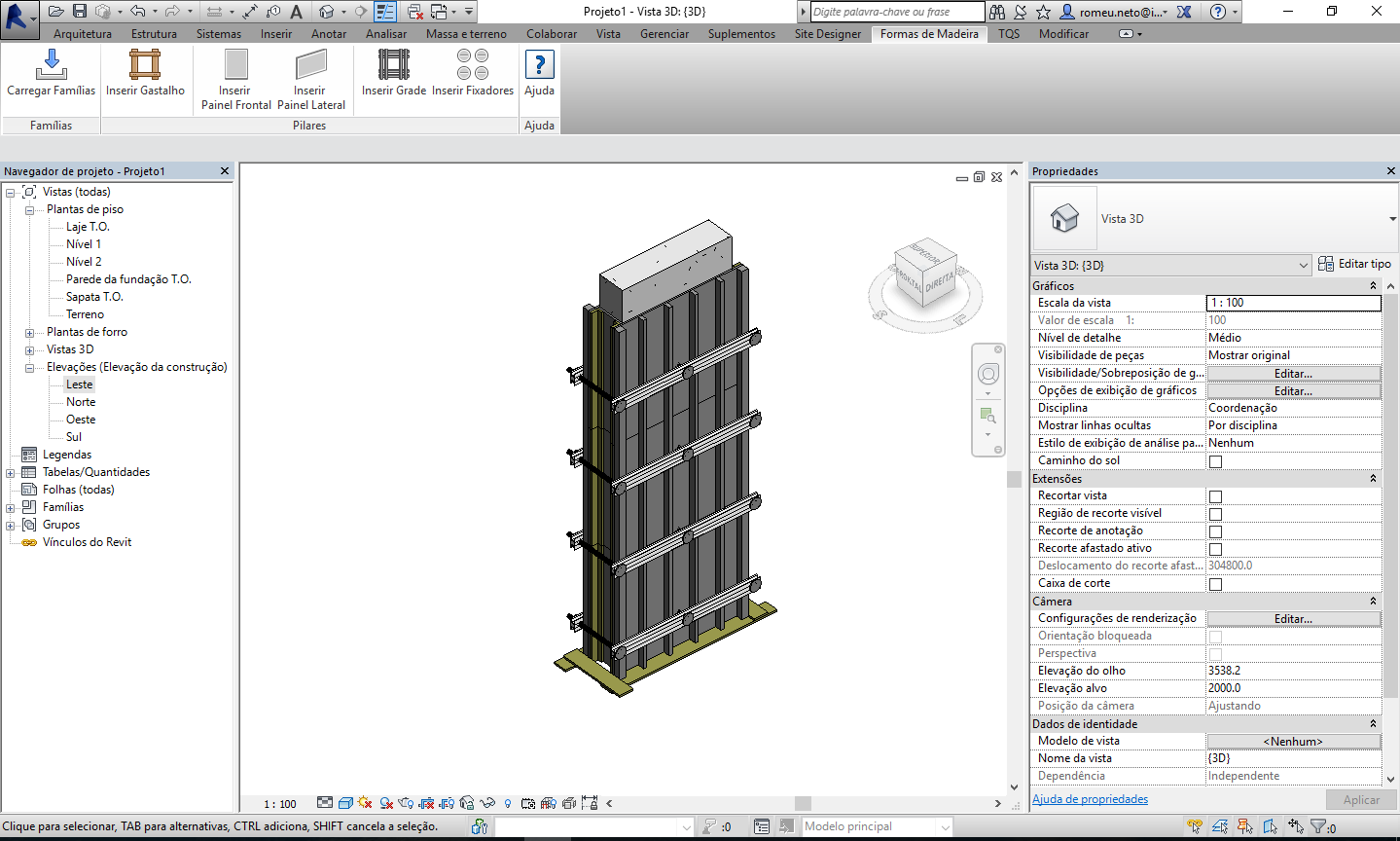Viewport: 1400px width, 841px height.
Task: Switch to the Arquitetura ribbon tab
Action: coord(83,33)
